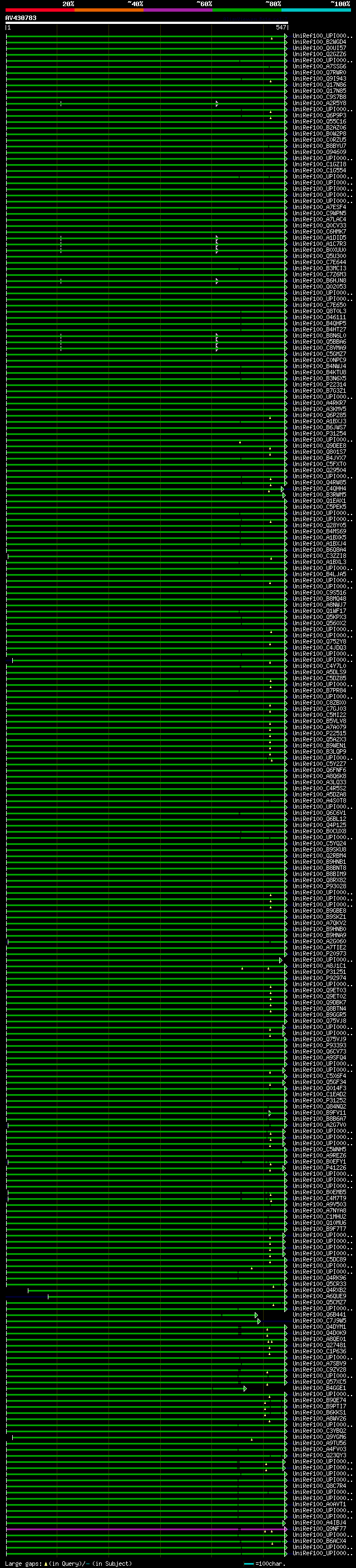The height and width of the screenshot is (1568, 356).
Task: Open hit UniRef100_A7SSG6
Action: [319, 66]
